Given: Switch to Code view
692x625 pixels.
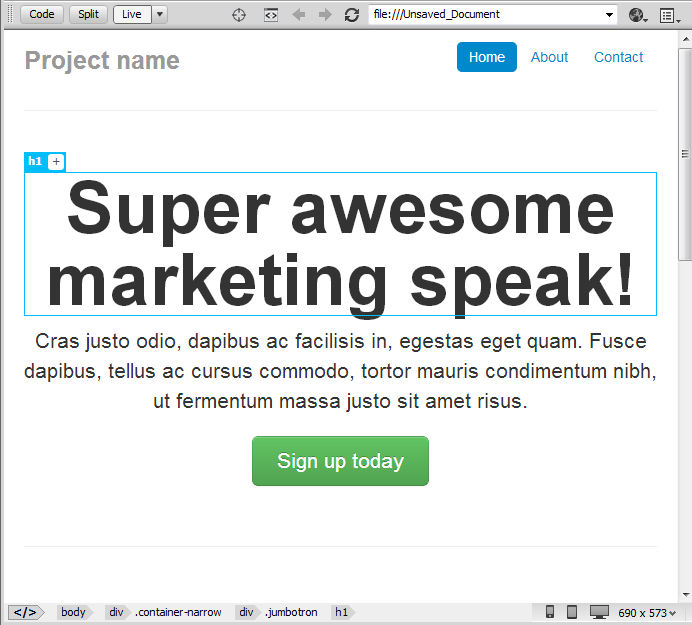Looking at the screenshot, I should click(42, 14).
